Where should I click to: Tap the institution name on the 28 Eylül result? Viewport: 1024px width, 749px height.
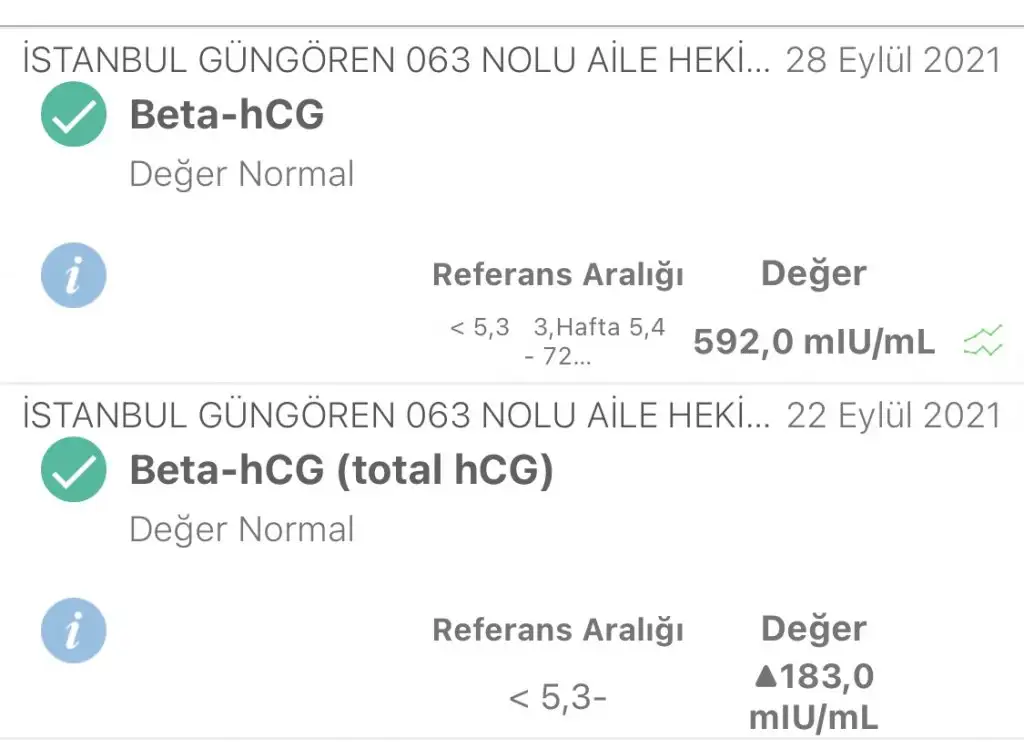[x=396, y=60]
